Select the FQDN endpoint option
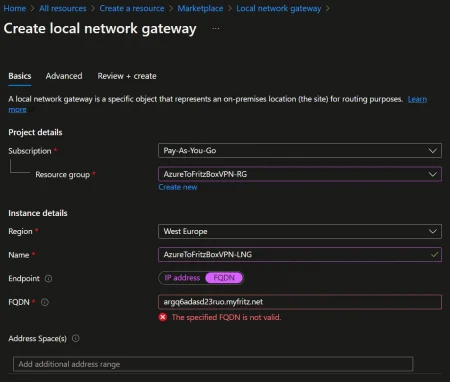 (x=224, y=278)
